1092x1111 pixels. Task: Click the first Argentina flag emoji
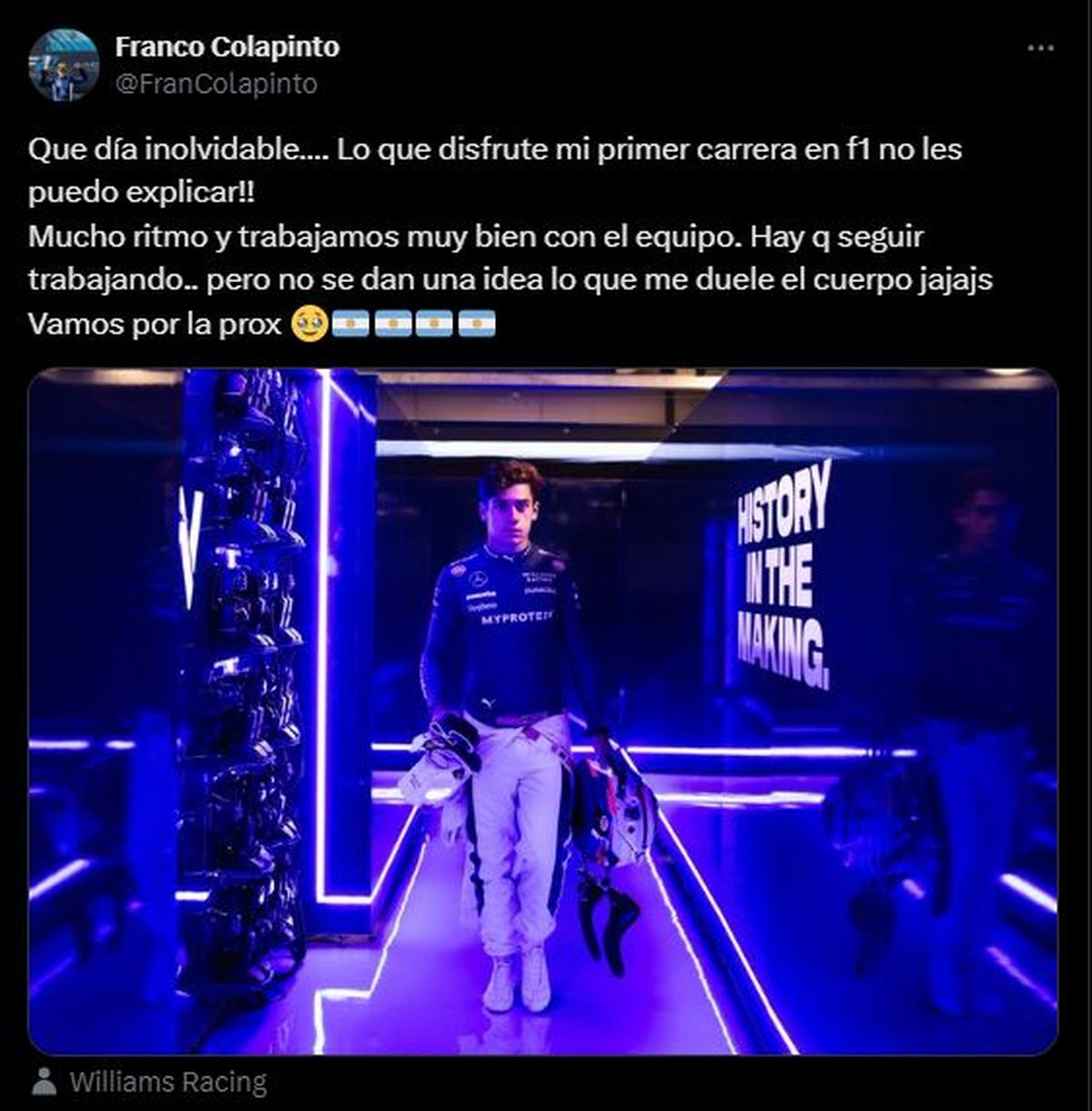(x=351, y=324)
